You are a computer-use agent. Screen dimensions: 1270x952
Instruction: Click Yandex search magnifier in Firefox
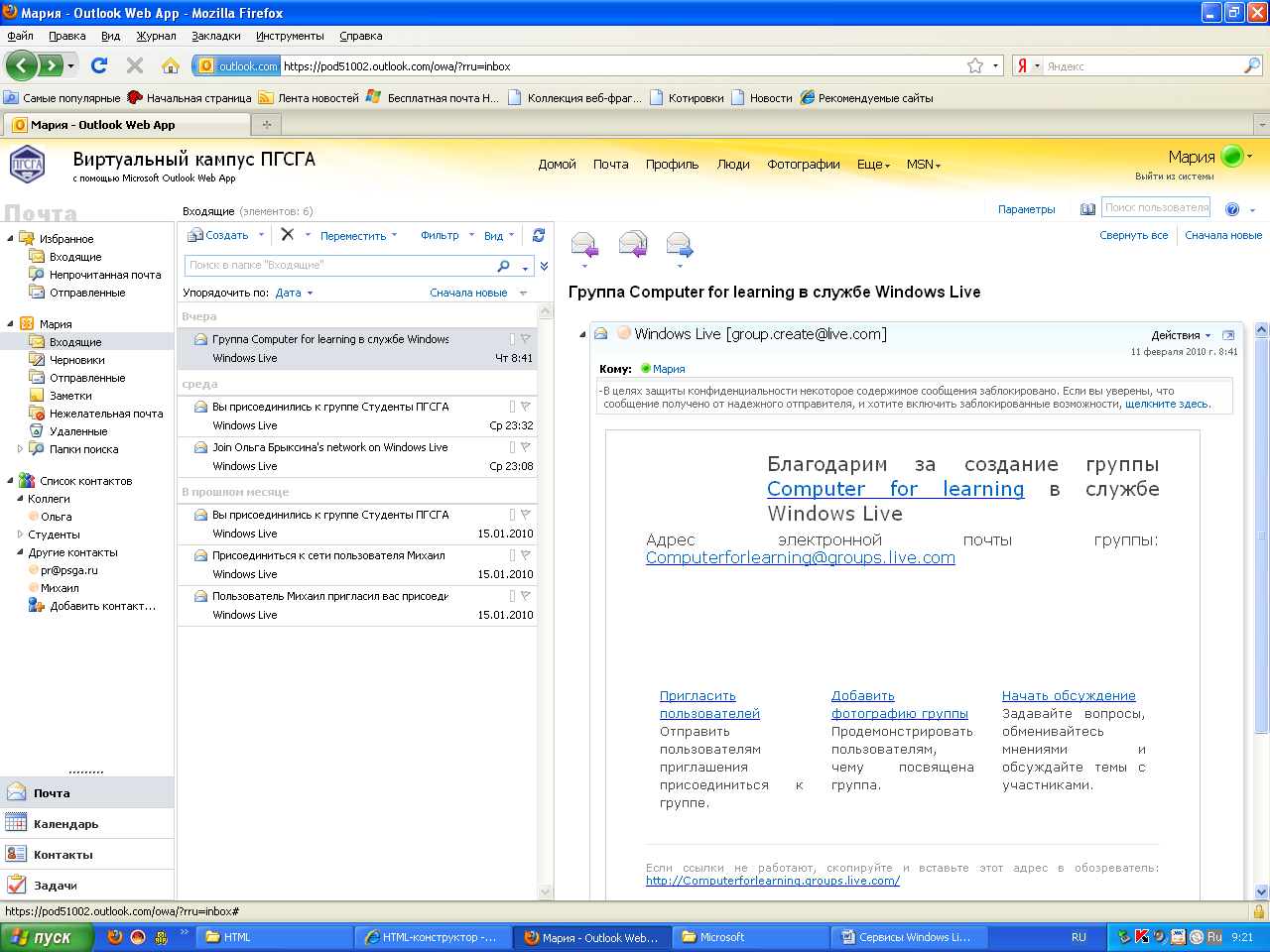1252,65
